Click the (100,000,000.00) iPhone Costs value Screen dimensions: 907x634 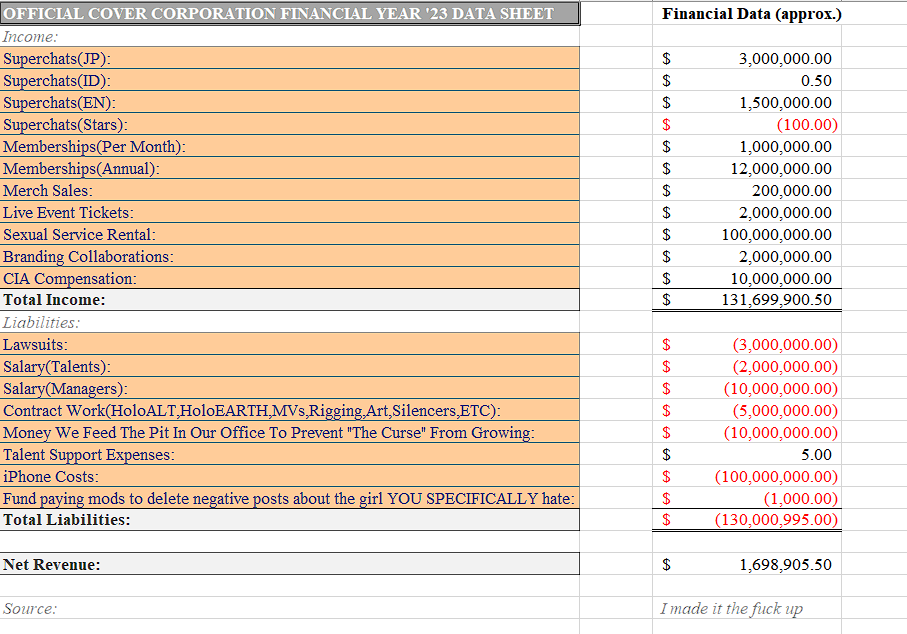click(x=776, y=476)
